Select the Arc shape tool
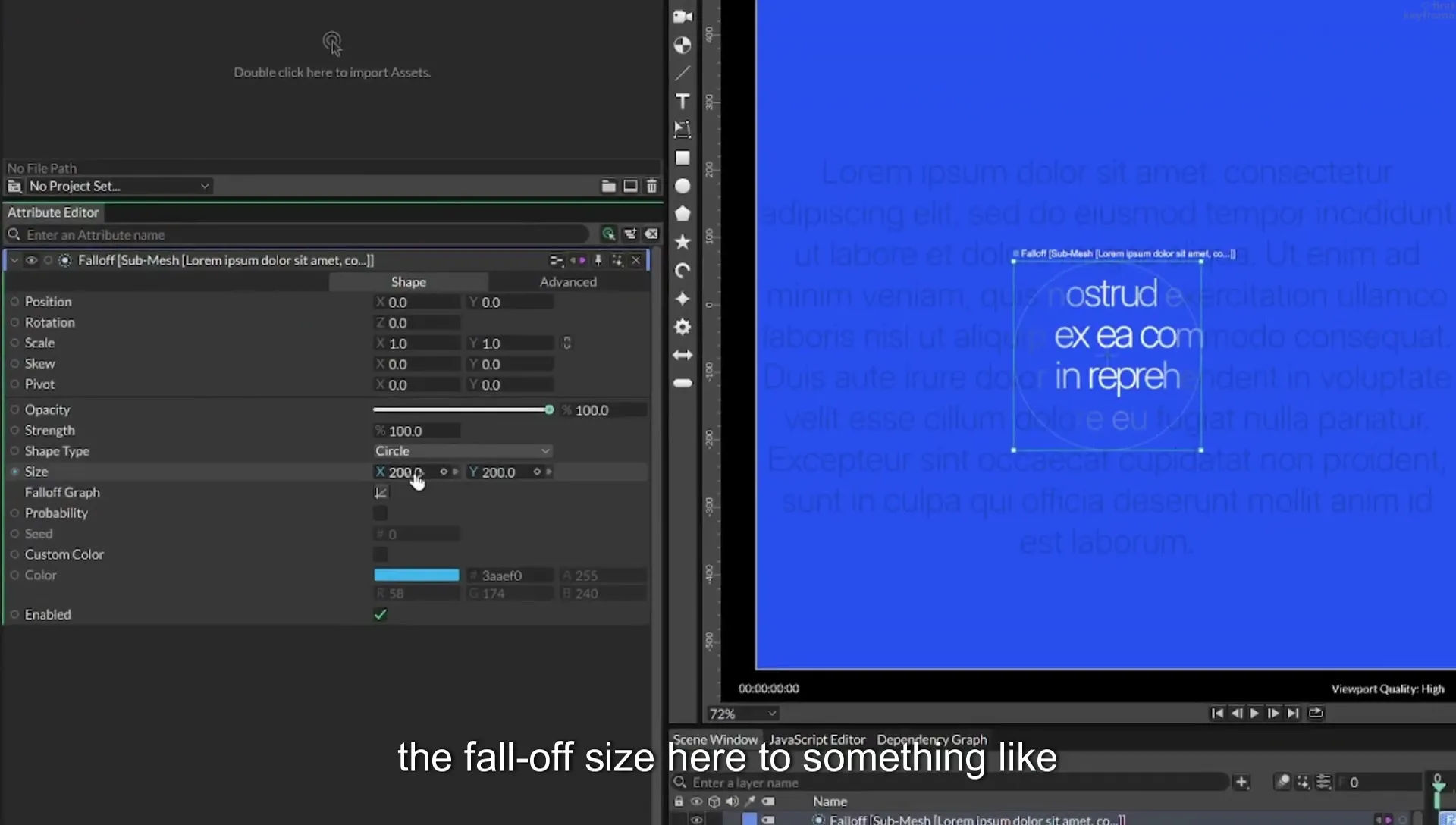This screenshot has height=825, width=1456. 682,271
